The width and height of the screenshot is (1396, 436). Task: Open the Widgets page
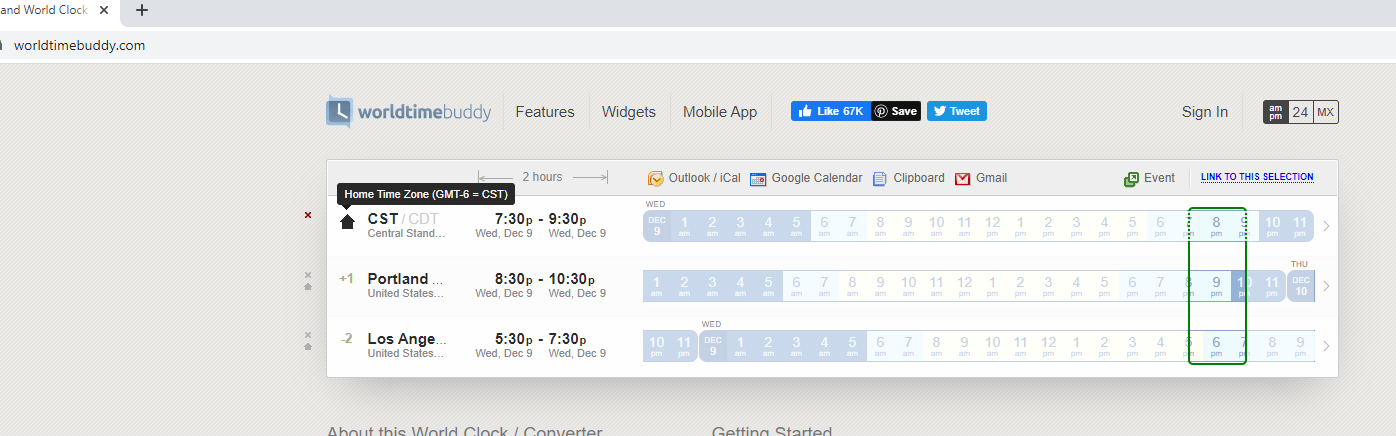tap(628, 112)
